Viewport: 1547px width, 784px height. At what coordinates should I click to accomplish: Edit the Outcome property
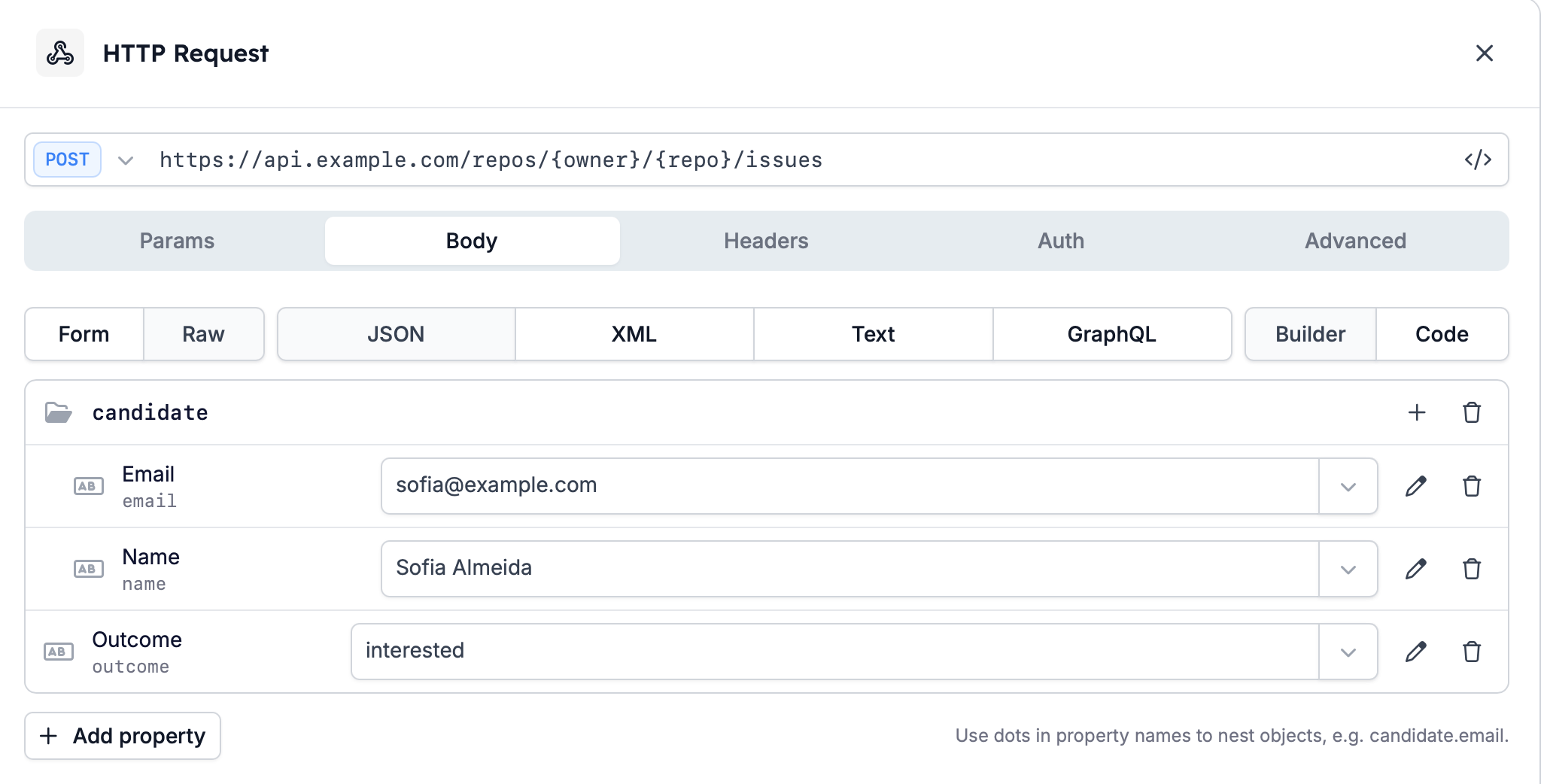pyautogui.click(x=1416, y=652)
